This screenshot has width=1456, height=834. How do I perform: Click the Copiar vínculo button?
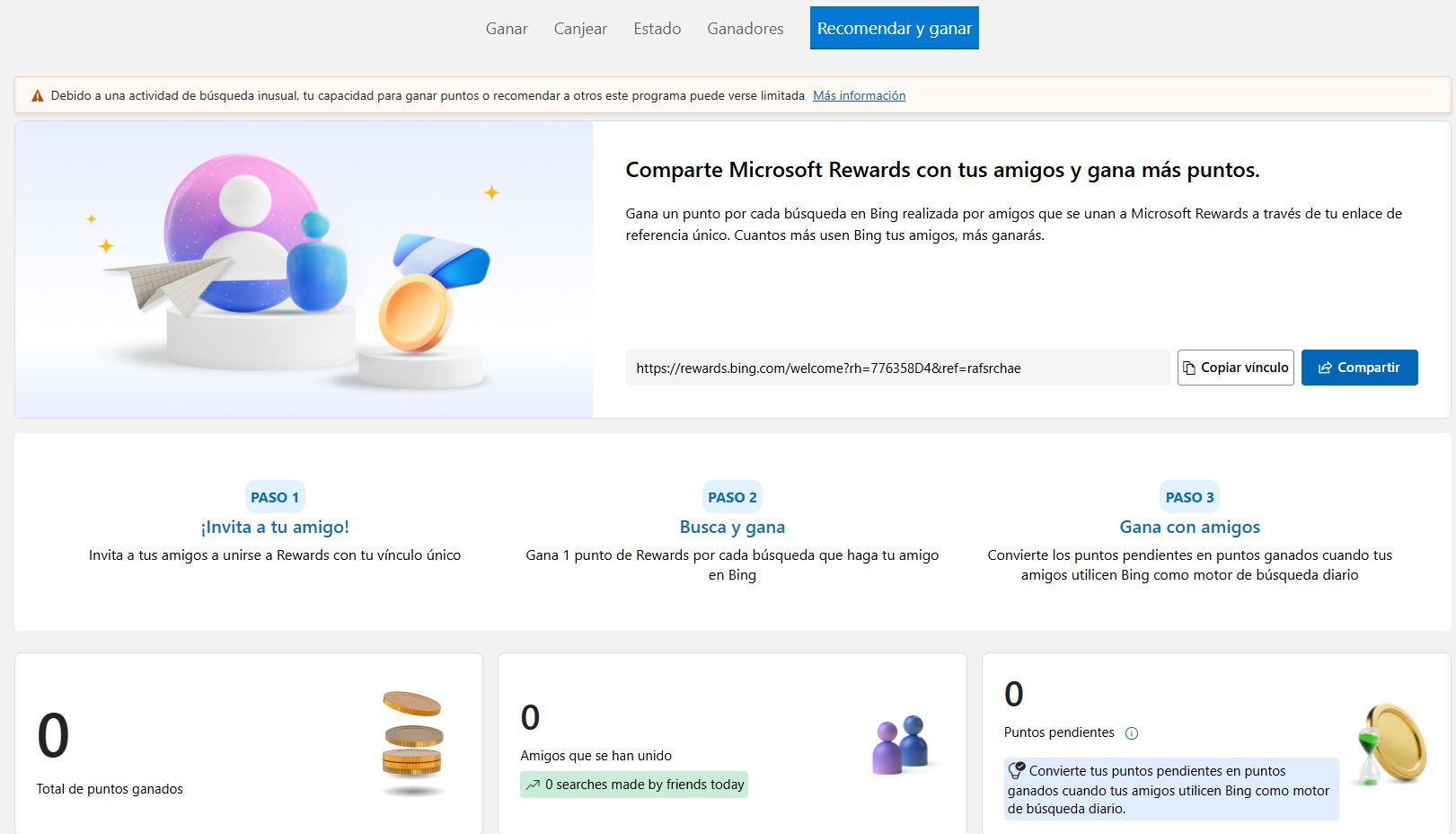click(1235, 368)
